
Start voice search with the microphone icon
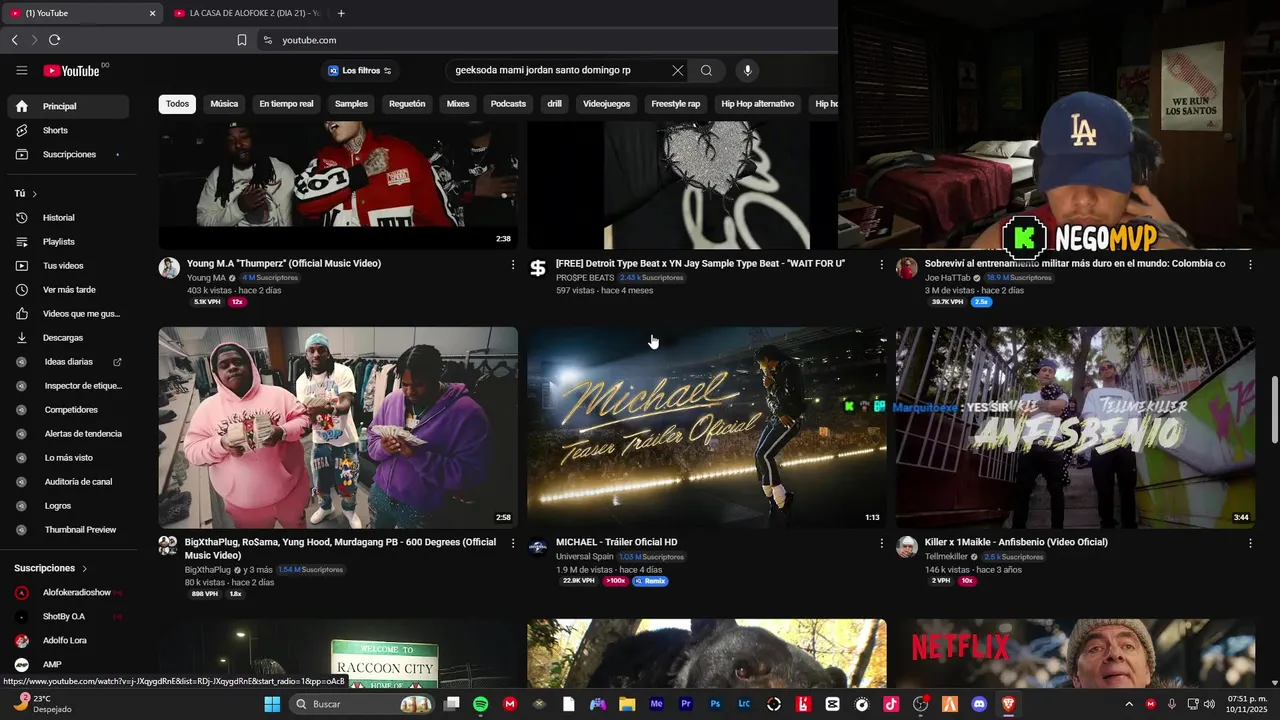coord(747,70)
